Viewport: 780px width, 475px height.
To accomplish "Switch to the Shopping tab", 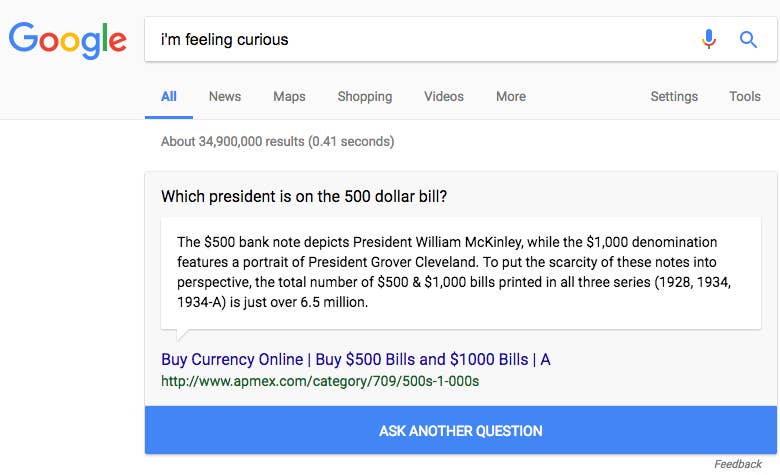I will [365, 97].
